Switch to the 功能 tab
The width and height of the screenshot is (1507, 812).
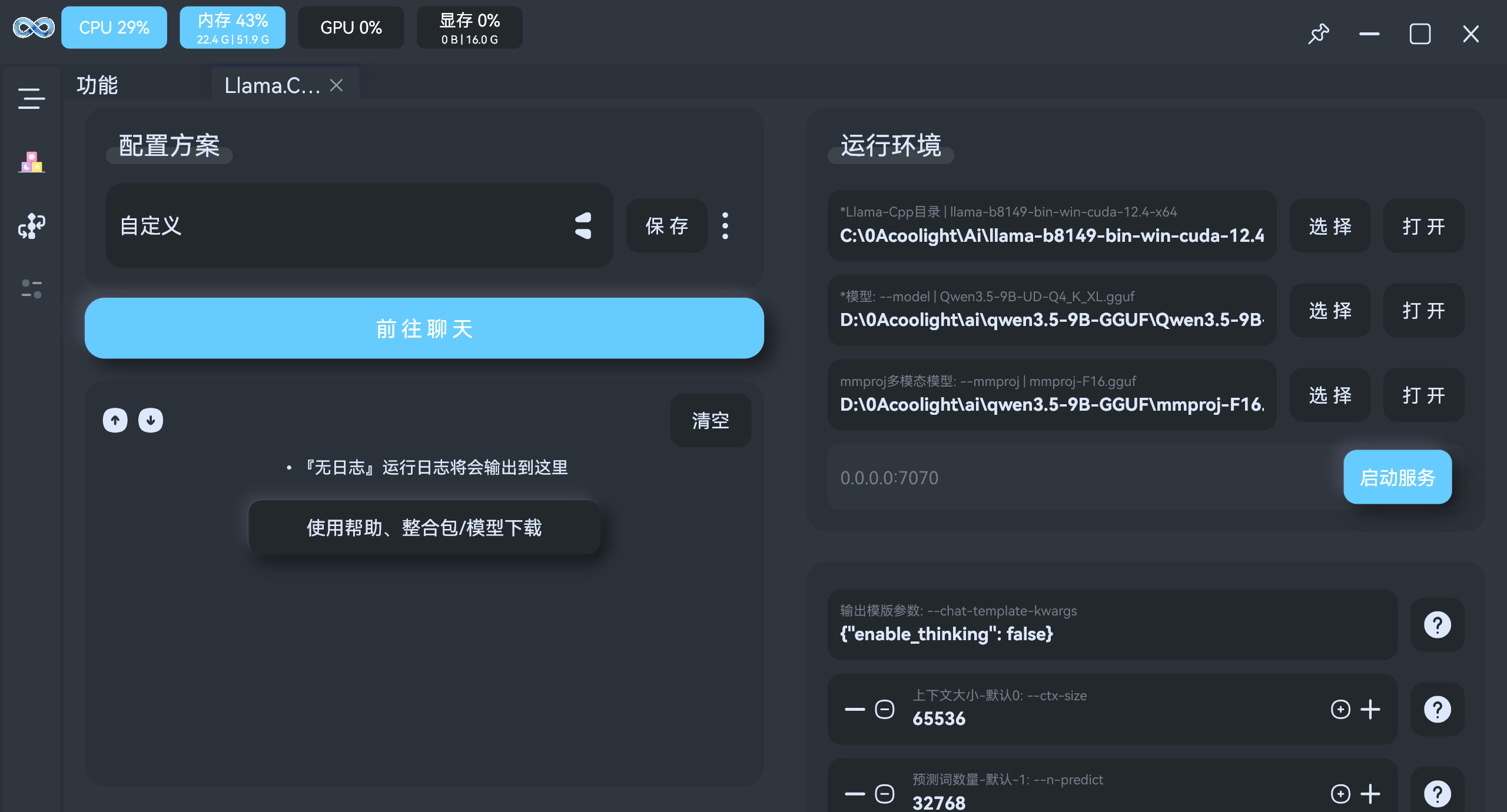coord(97,85)
